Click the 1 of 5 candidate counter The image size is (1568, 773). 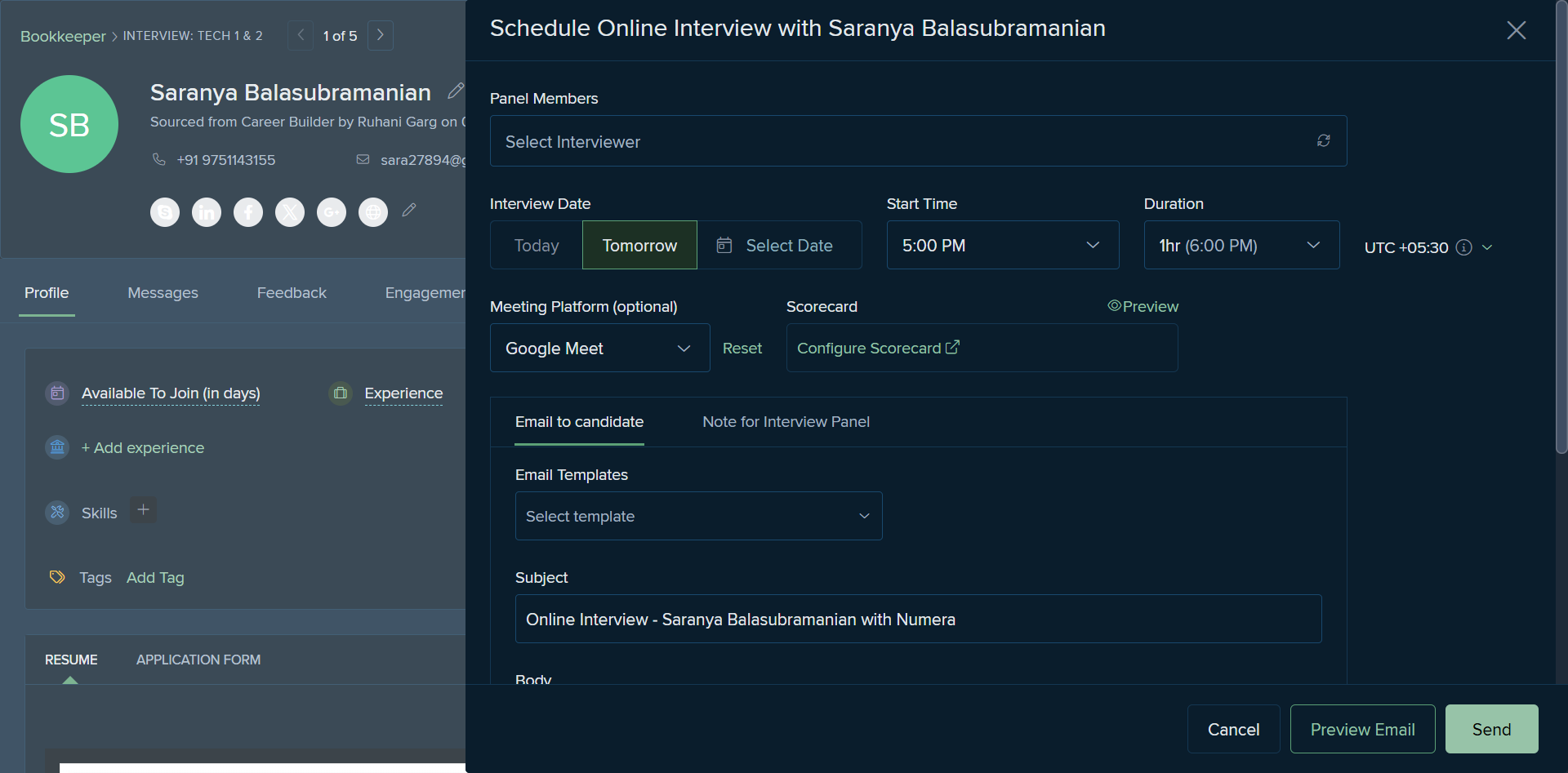click(340, 36)
